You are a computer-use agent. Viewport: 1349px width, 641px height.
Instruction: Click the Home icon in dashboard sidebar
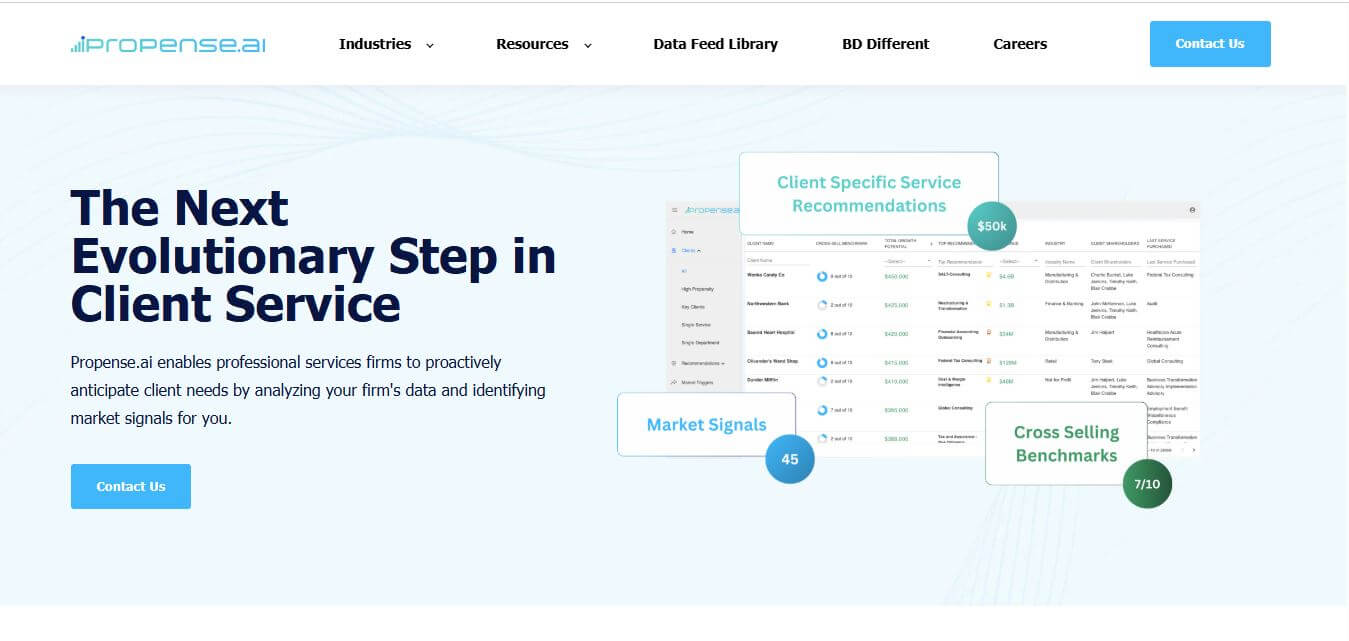click(x=674, y=231)
